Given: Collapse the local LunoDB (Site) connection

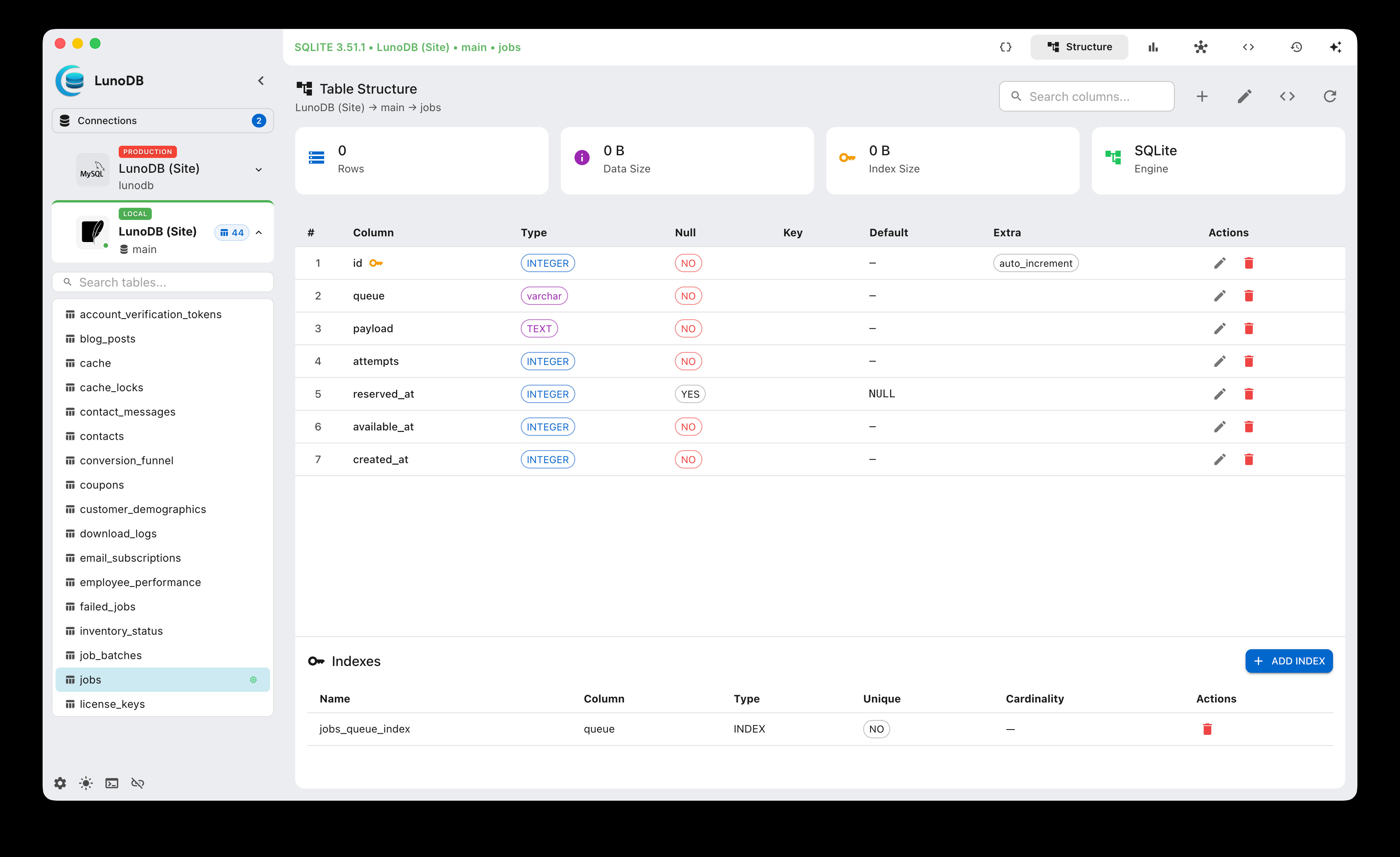Looking at the screenshot, I should (x=259, y=233).
